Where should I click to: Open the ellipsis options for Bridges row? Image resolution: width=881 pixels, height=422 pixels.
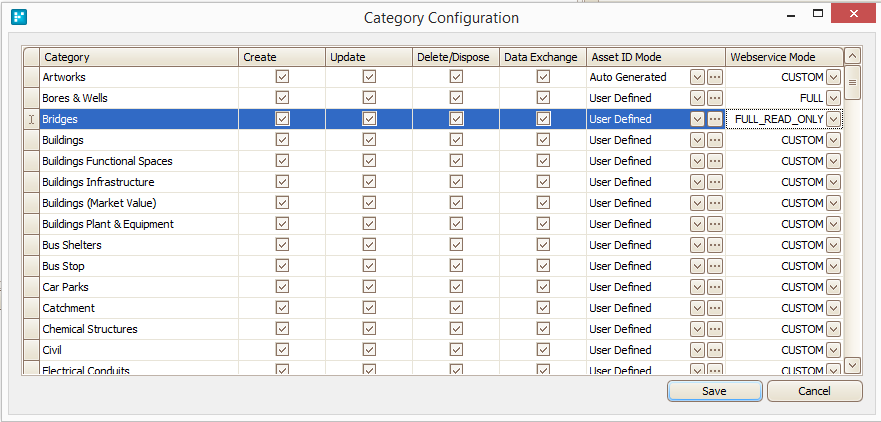pos(715,119)
